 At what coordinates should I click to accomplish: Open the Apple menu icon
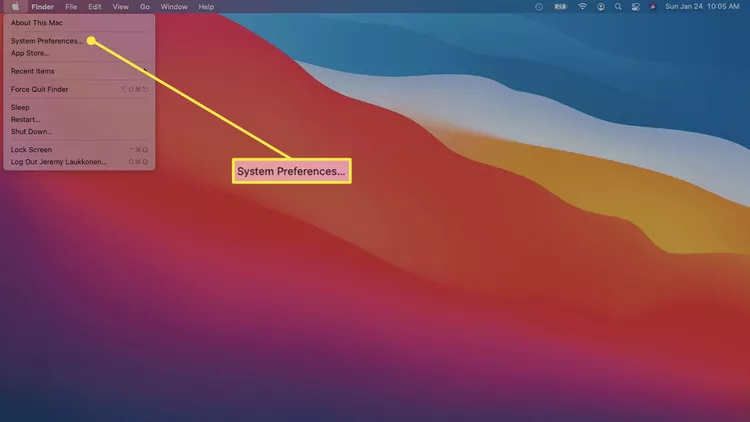click(15, 7)
